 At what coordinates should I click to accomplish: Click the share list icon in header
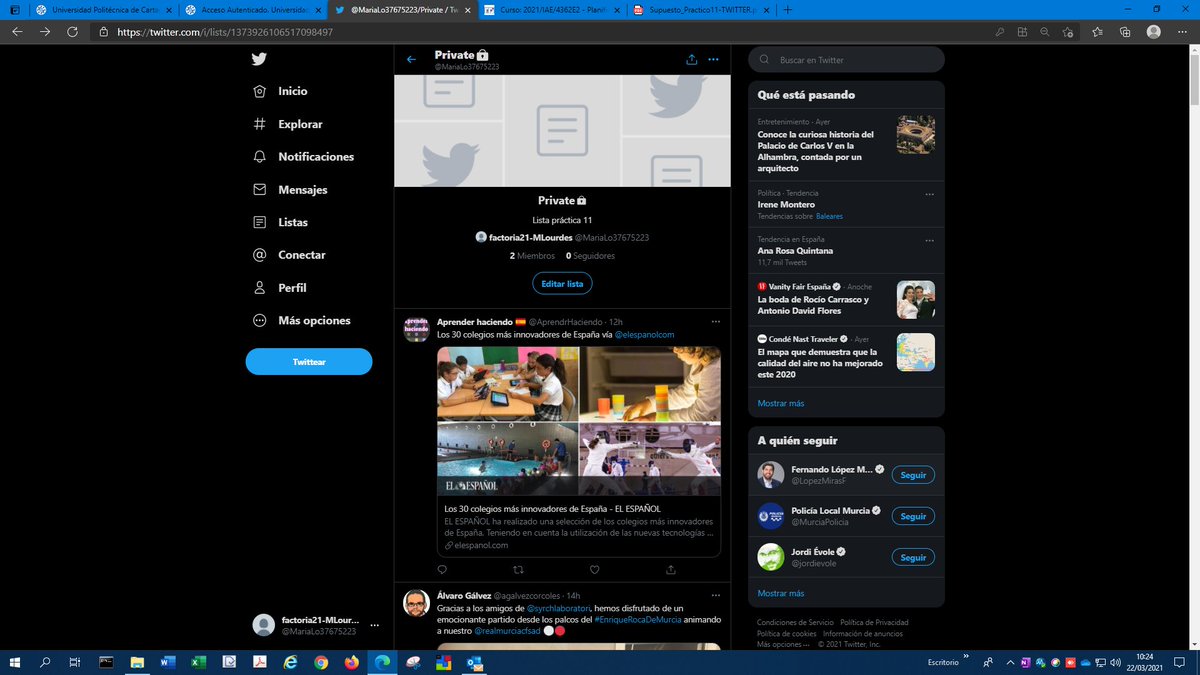[691, 59]
